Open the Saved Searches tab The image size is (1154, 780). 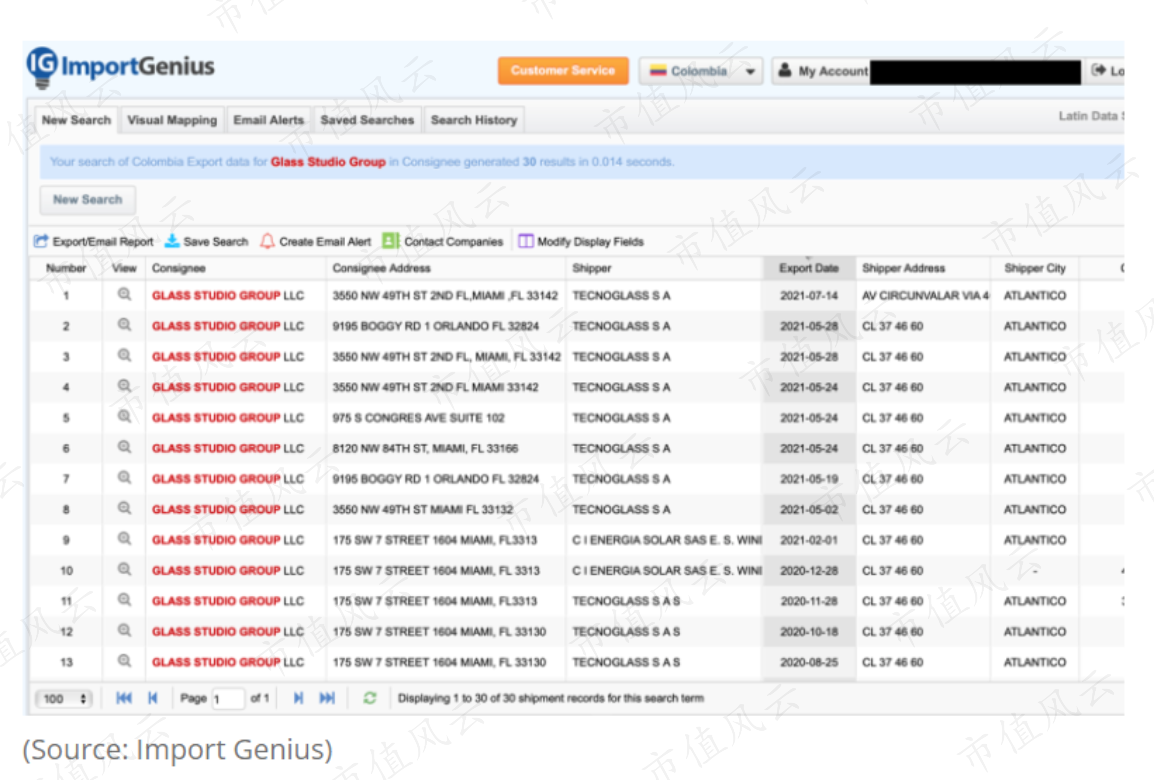(367, 120)
